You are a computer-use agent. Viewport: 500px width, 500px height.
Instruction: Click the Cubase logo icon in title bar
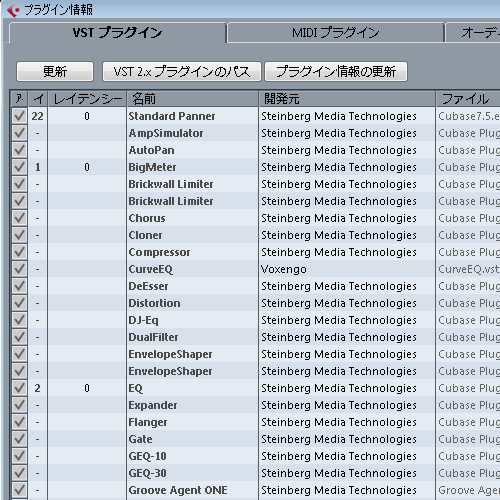(x=13, y=10)
